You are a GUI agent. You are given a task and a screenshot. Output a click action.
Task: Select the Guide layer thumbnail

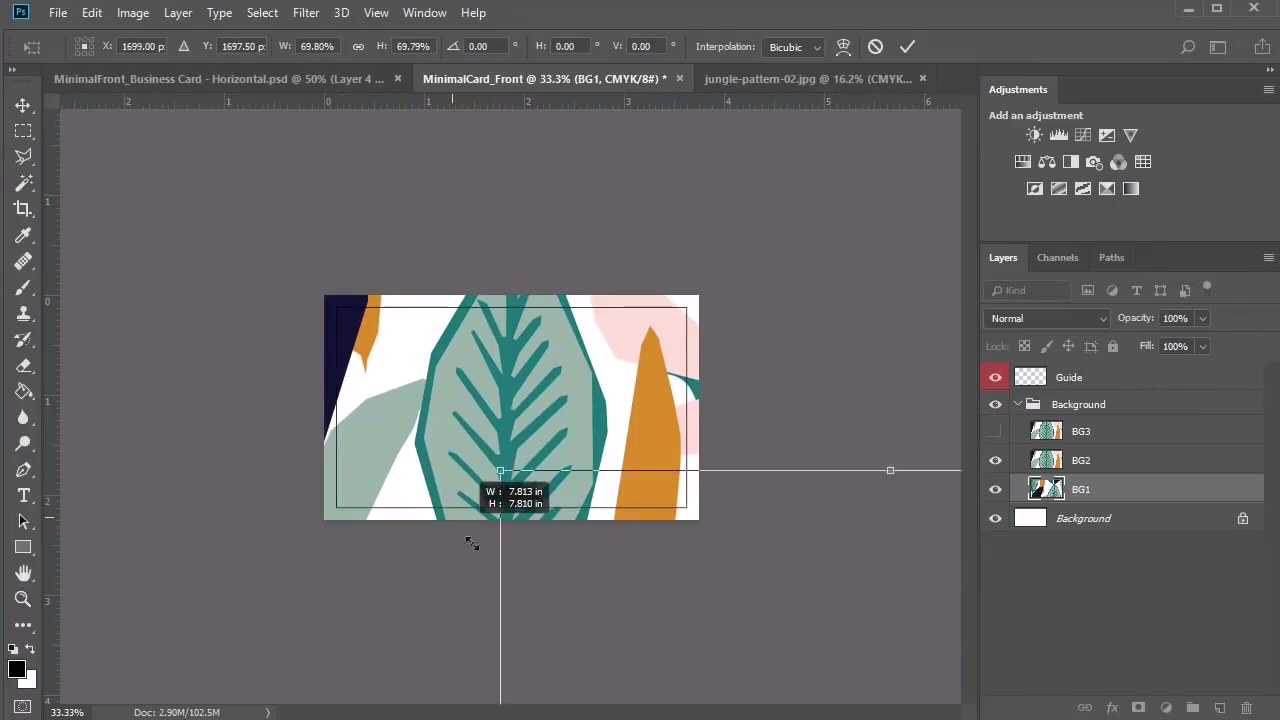point(1030,377)
